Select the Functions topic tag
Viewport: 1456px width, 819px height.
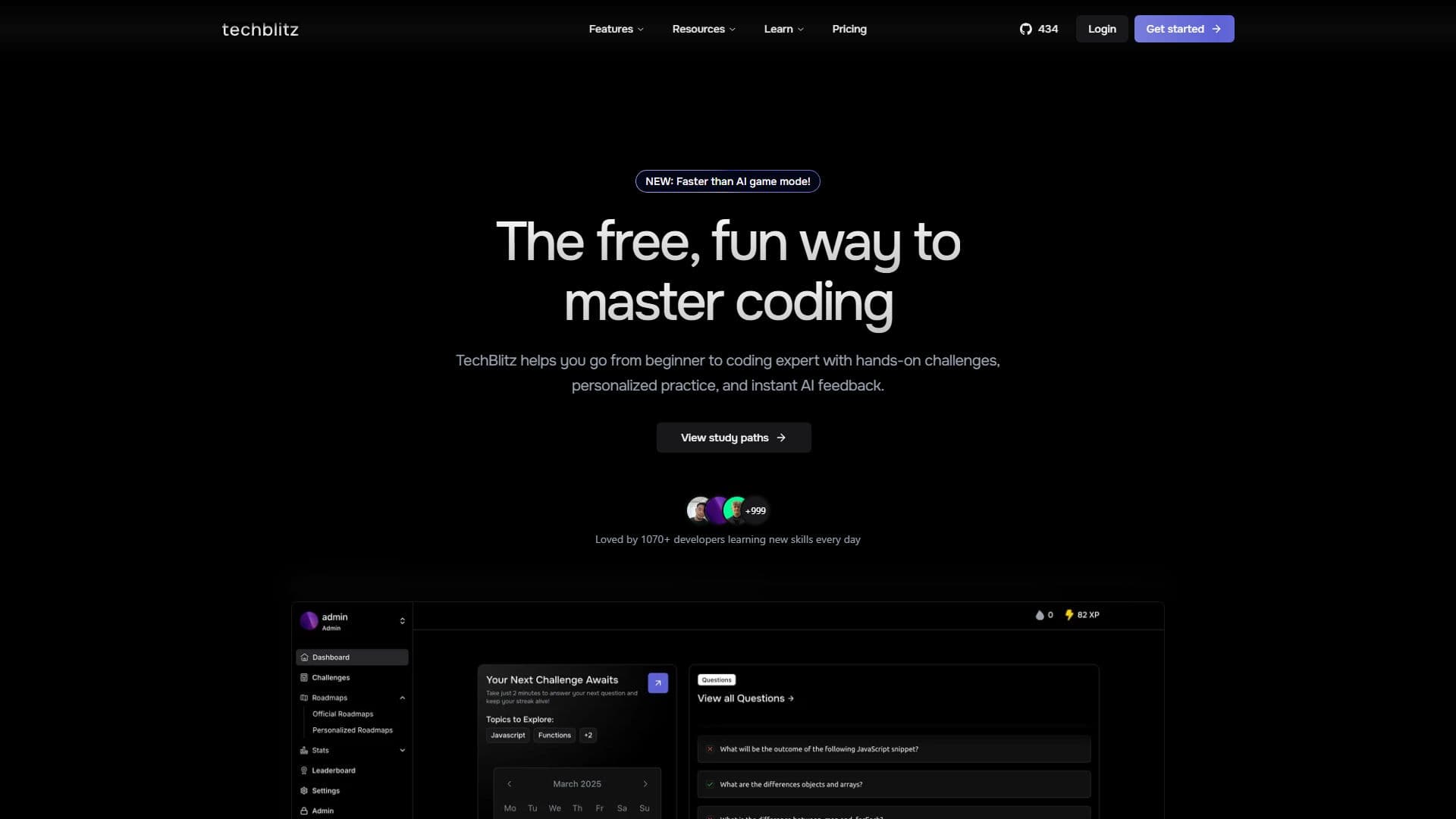[x=554, y=736]
